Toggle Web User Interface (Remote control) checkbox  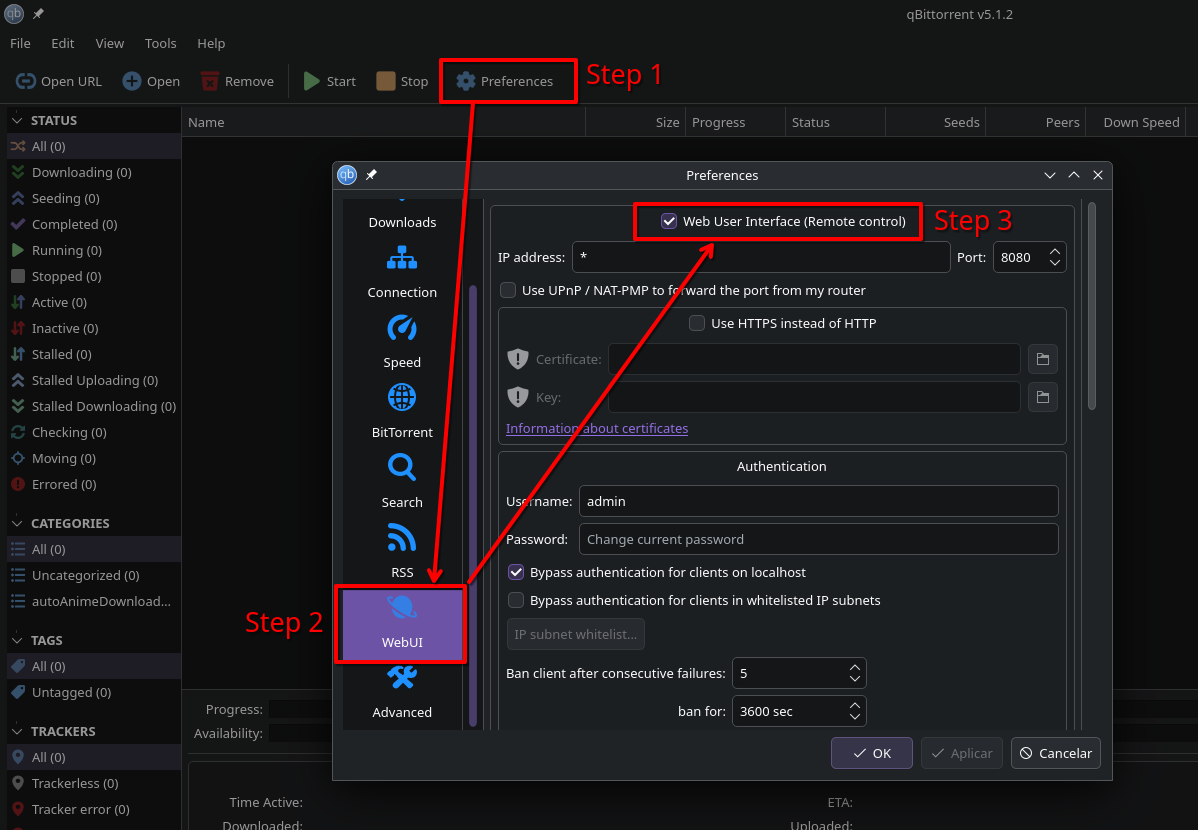[669, 221]
